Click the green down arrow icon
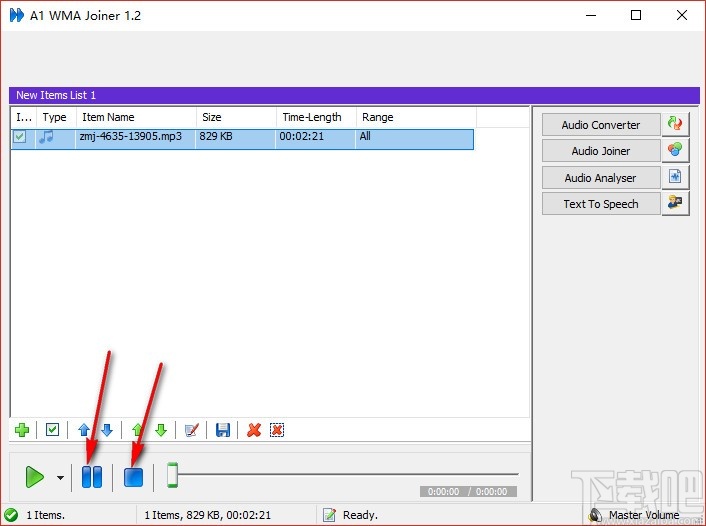Viewport: 706px width, 526px height. [x=161, y=430]
